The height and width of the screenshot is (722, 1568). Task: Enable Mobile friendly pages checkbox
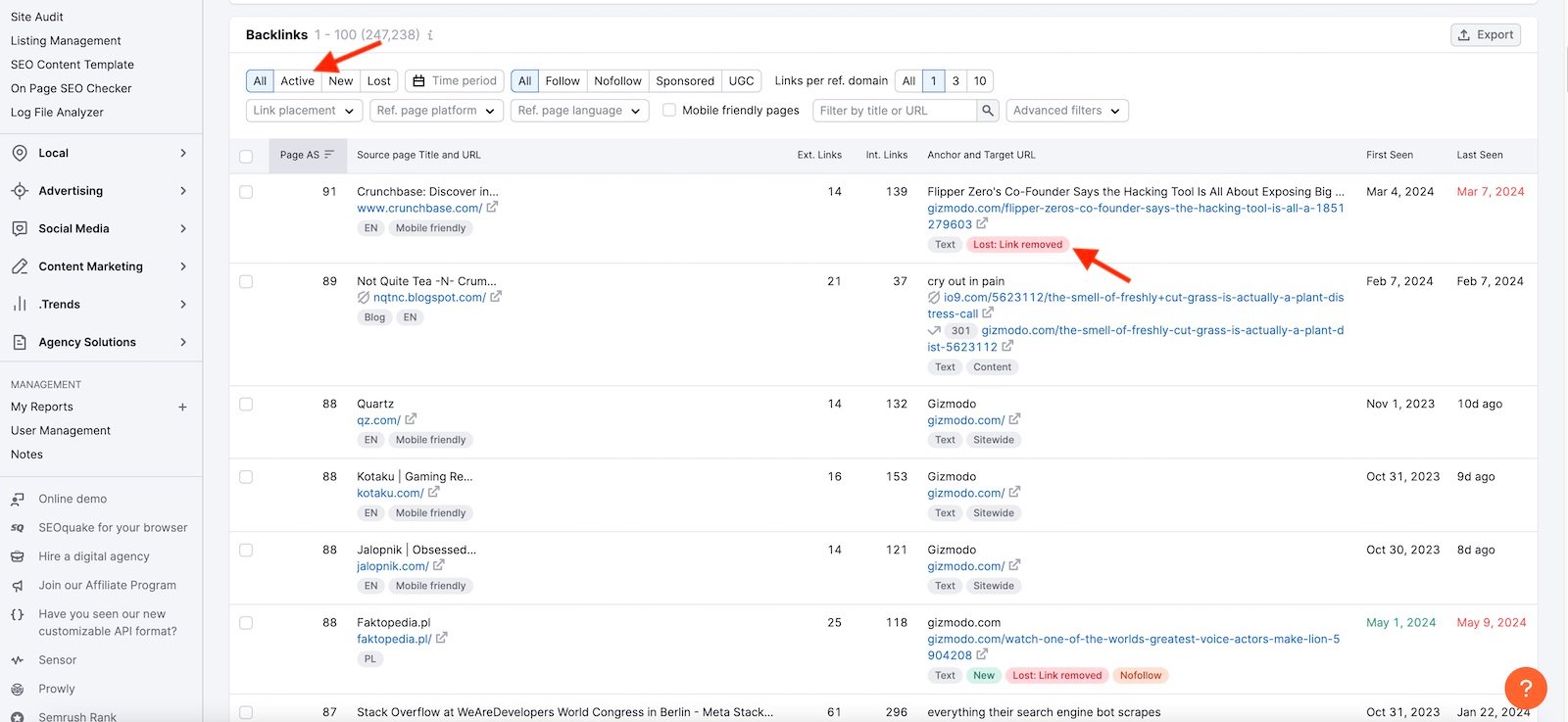669,111
